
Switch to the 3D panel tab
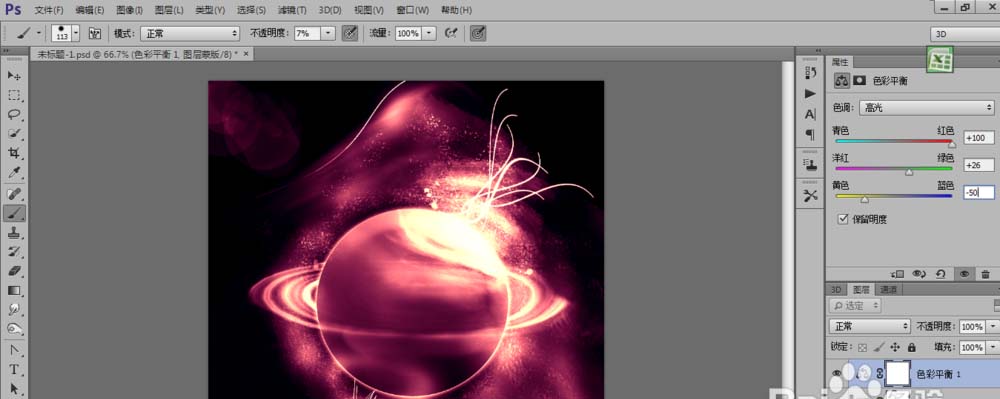836,289
